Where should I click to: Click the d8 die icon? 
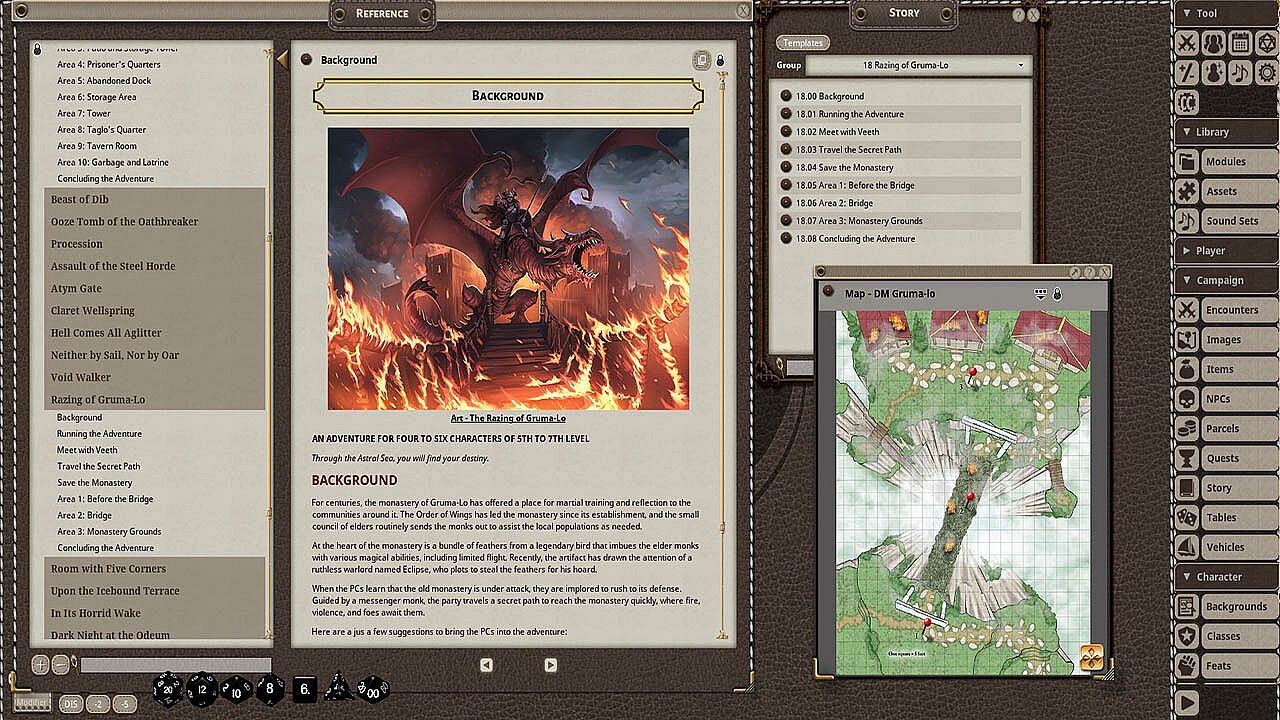270,688
